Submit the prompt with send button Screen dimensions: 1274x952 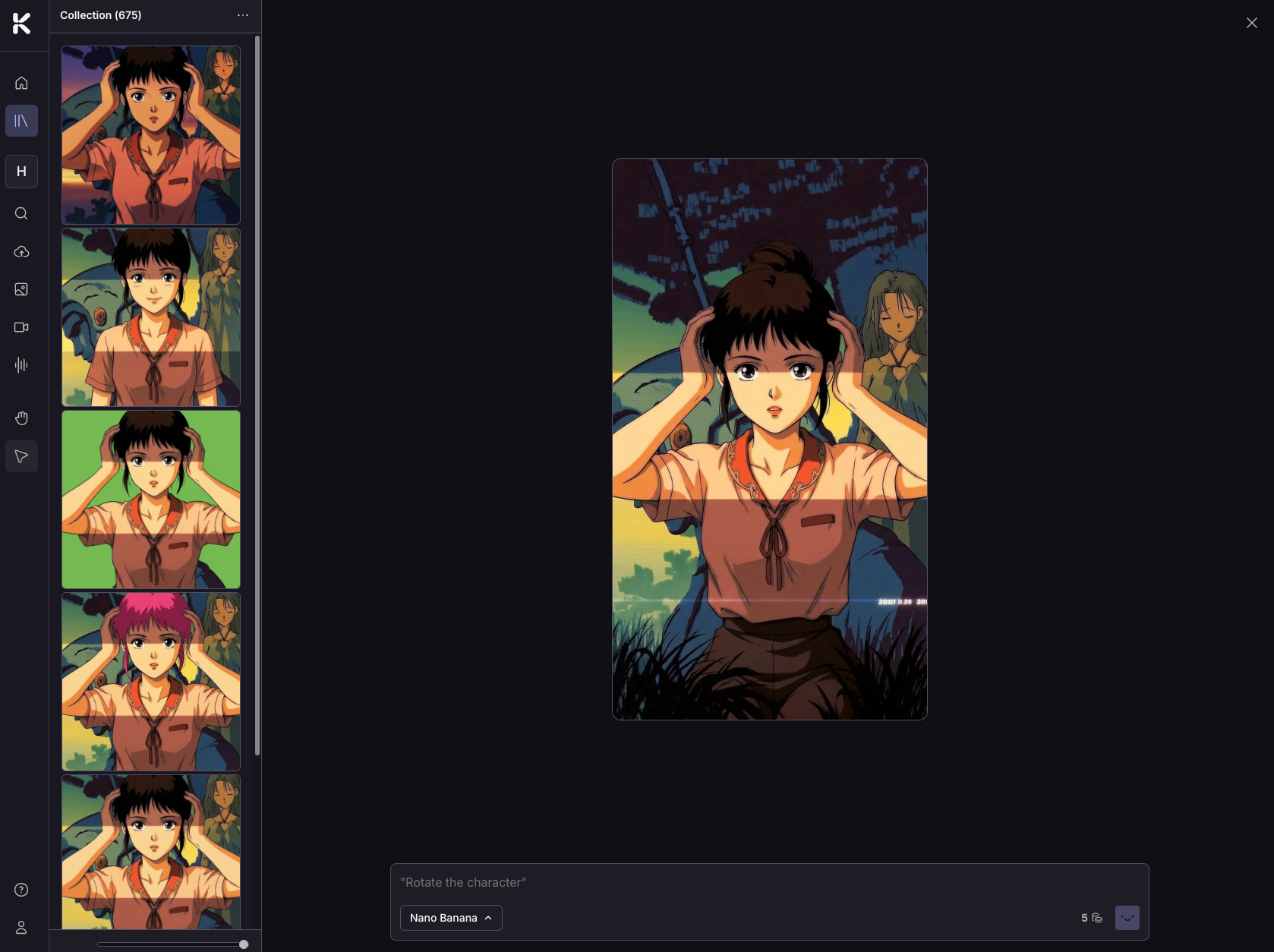pyautogui.click(x=1127, y=918)
